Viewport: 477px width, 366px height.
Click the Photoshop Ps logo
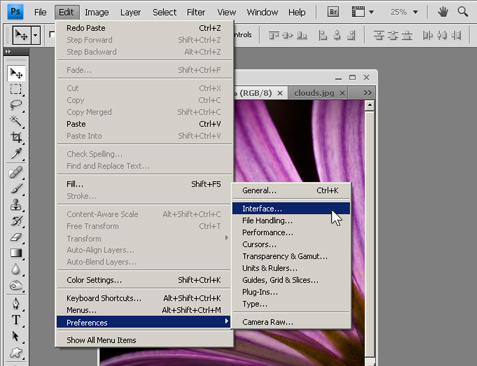point(15,12)
